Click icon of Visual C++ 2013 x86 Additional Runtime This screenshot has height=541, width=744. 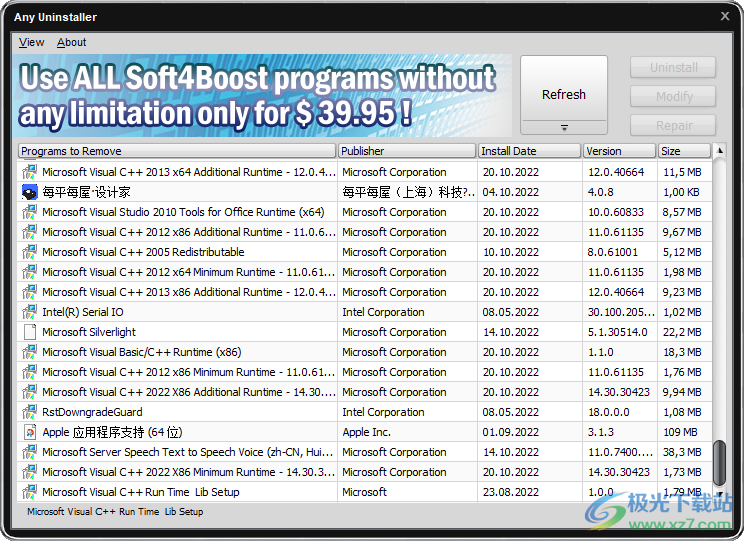pyautogui.click(x=29, y=292)
